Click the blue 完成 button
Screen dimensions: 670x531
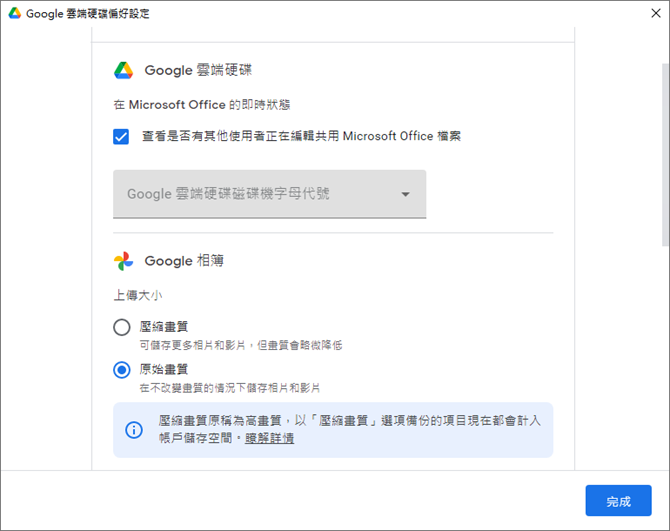618,501
